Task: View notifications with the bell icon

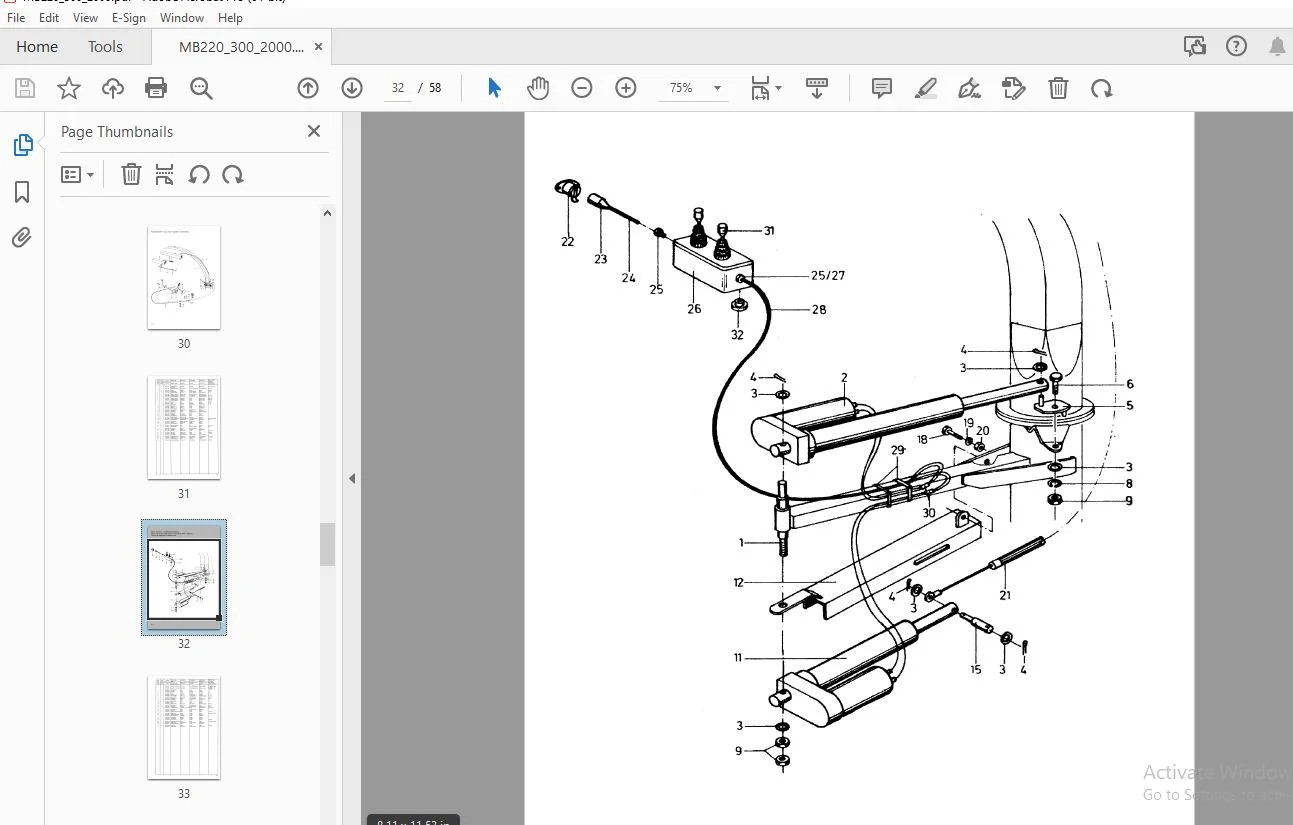Action: coord(1277,46)
